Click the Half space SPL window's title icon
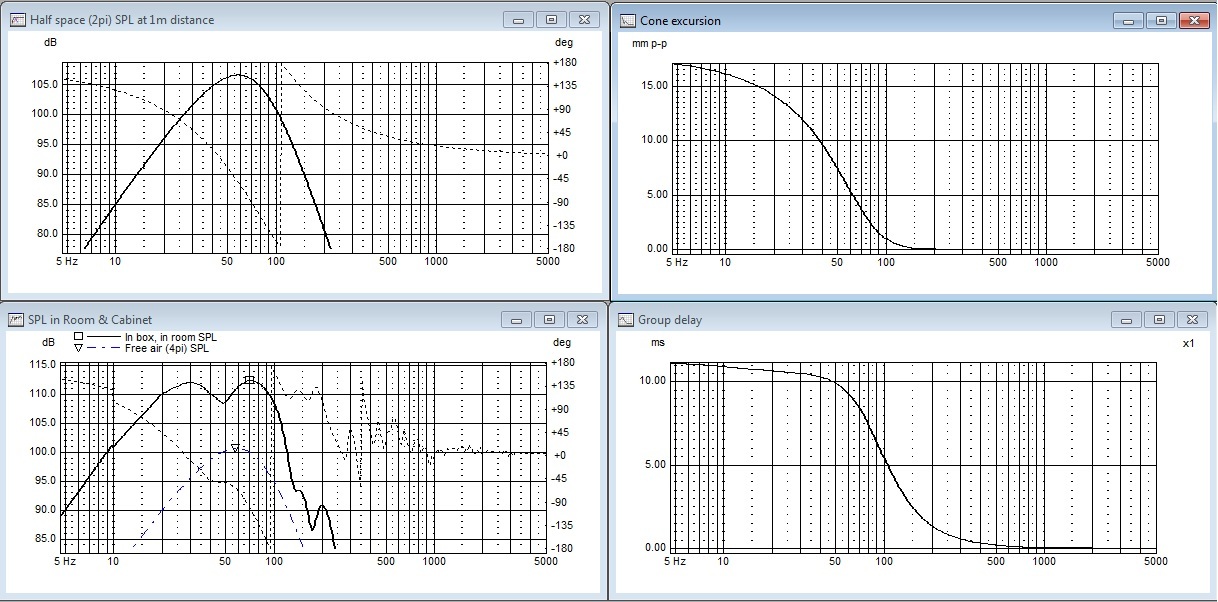The image size is (1218, 602). (x=17, y=20)
